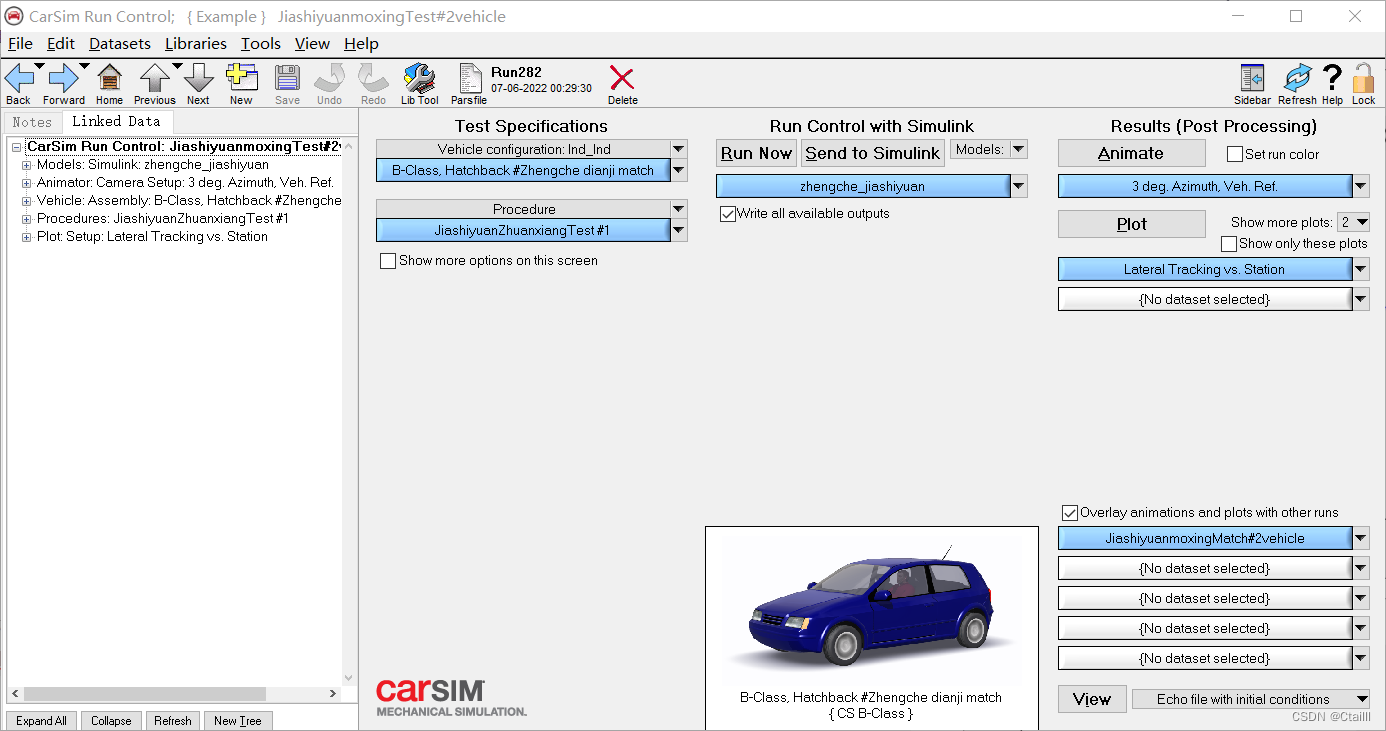This screenshot has height=731, width=1386.
Task: Switch to the Notes tab
Action: coord(32,122)
